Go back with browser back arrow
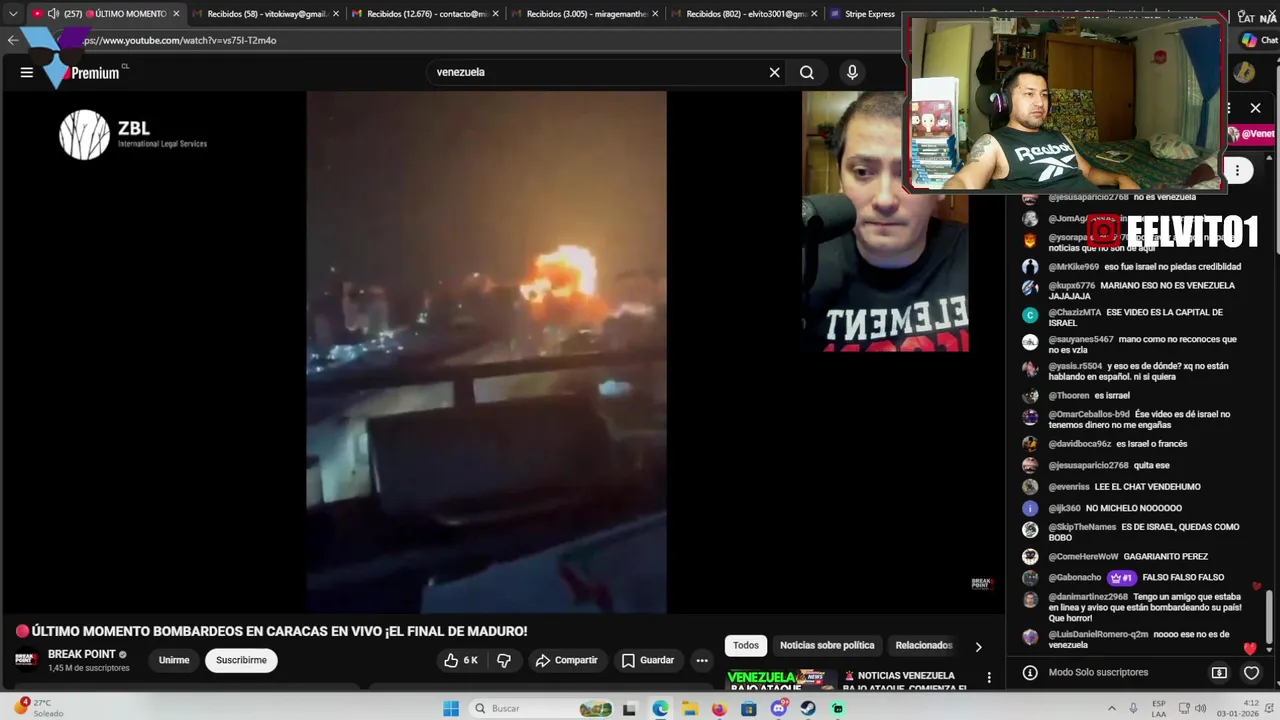1280x720 pixels. 12,40
